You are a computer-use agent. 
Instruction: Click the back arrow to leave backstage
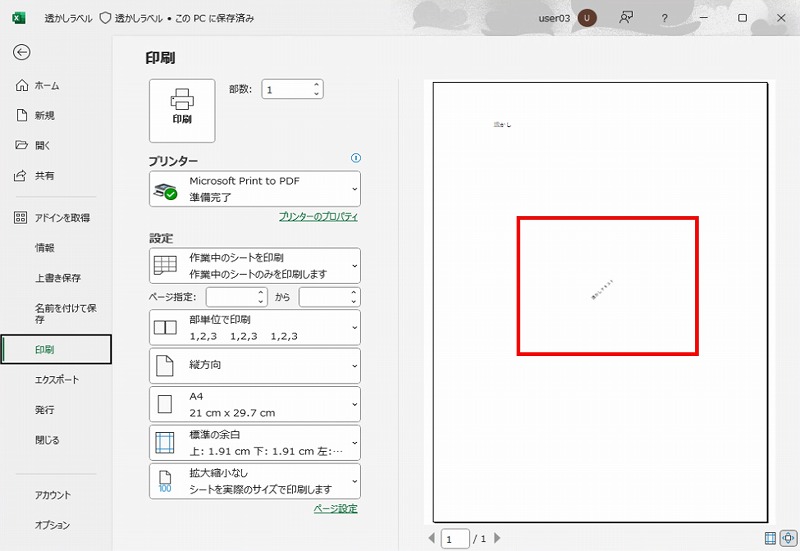tap(21, 52)
